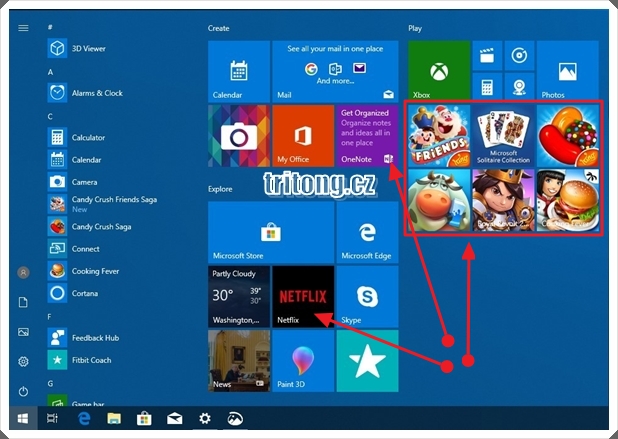Open the Royal Revolt 2 tile
Image resolution: width=618 pixels, height=439 pixels.
tap(503, 200)
